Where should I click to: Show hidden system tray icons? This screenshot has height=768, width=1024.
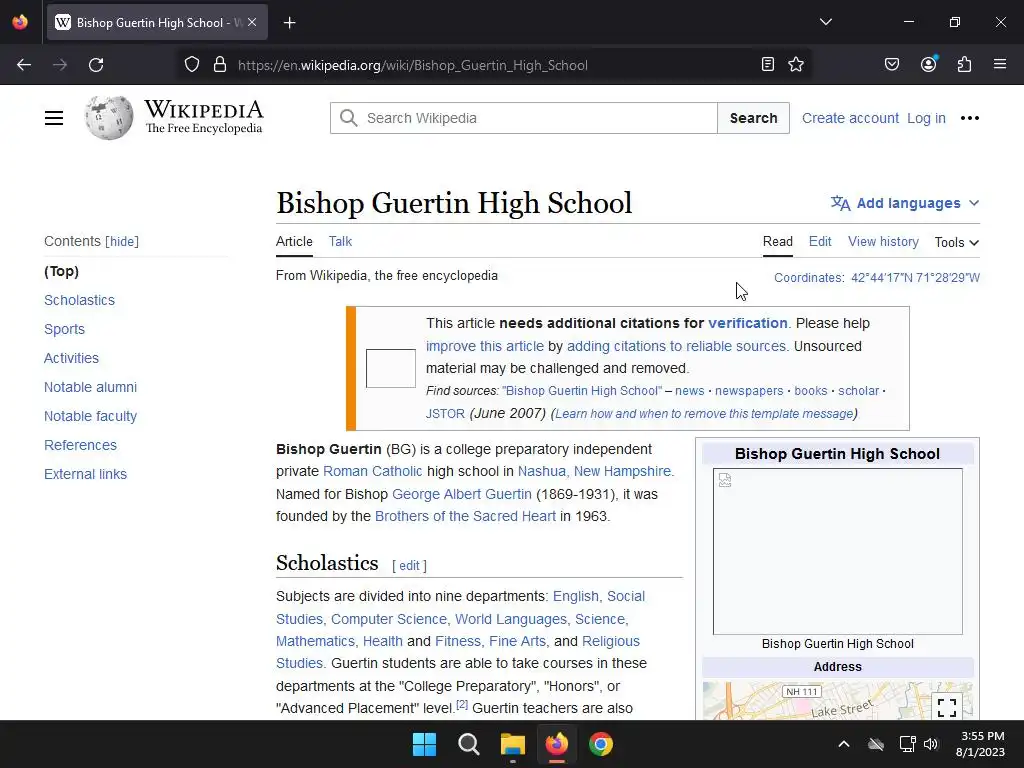pos(844,744)
